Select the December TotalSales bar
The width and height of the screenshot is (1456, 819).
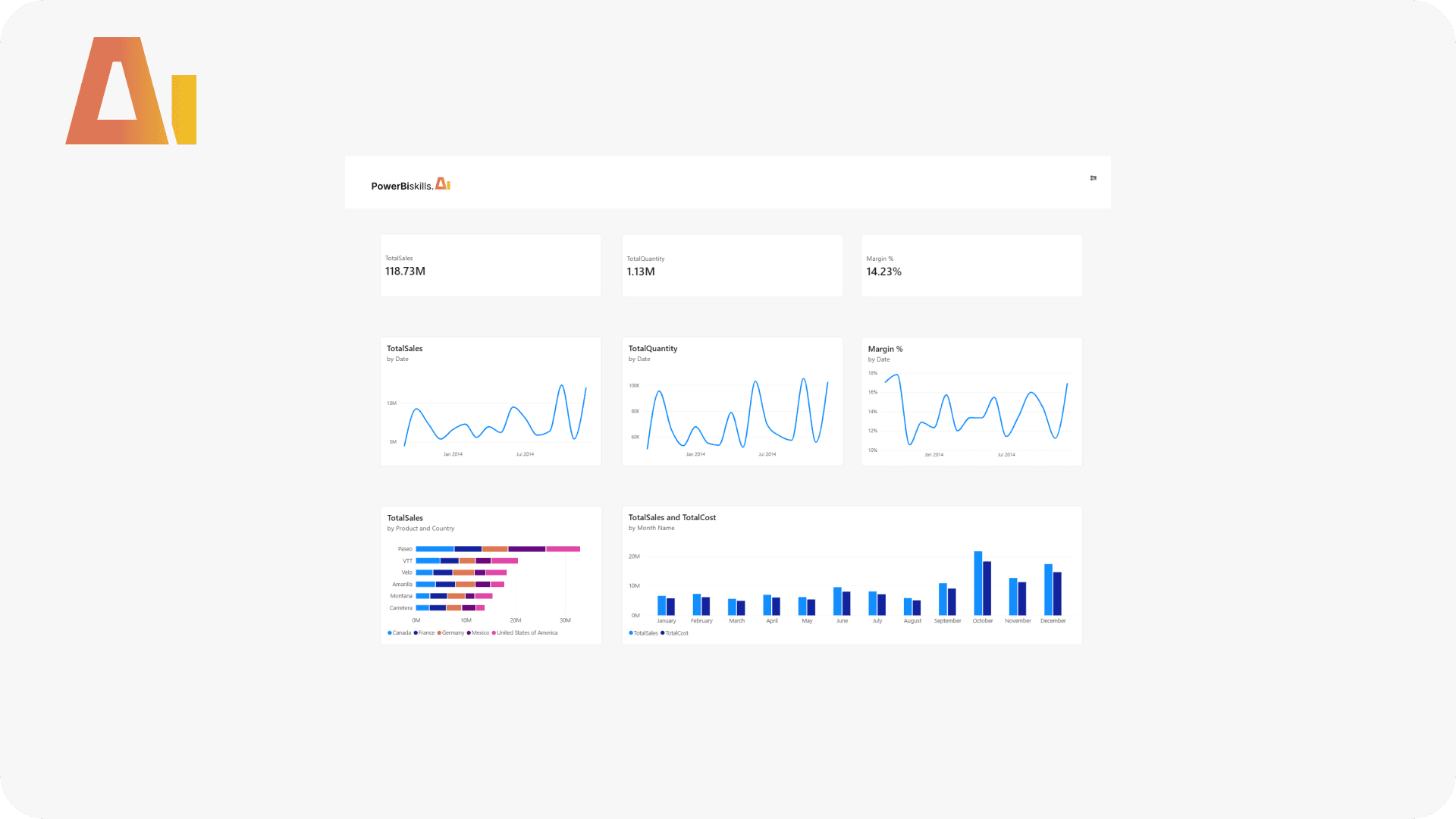tap(1049, 589)
